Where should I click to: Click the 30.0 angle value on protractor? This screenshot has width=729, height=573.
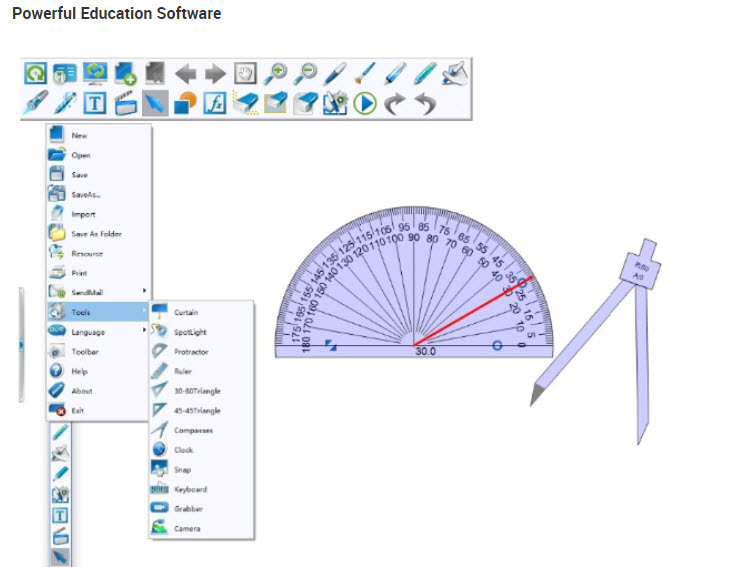coord(425,351)
